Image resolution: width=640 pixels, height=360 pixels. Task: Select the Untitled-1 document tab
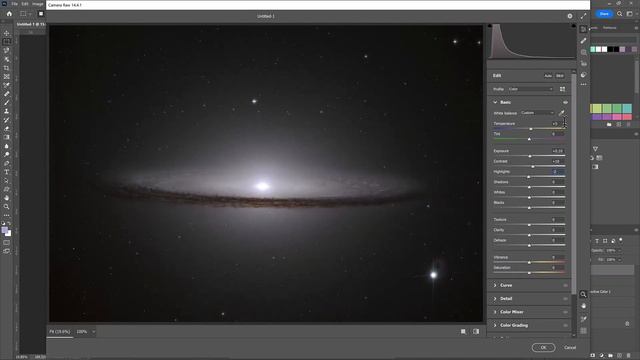pyautogui.click(x=31, y=24)
